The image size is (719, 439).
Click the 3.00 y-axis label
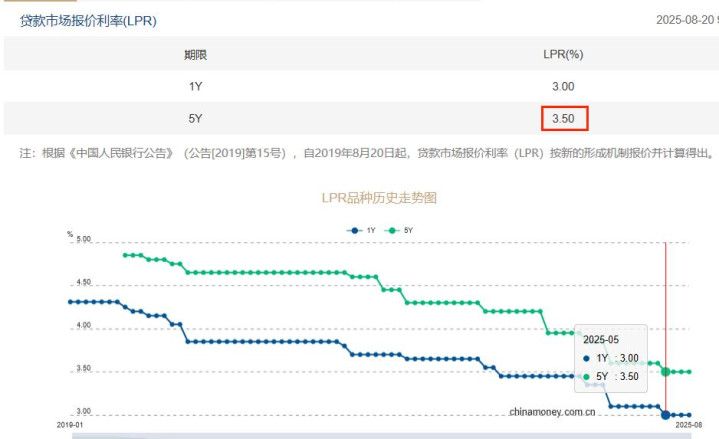pos(83,411)
